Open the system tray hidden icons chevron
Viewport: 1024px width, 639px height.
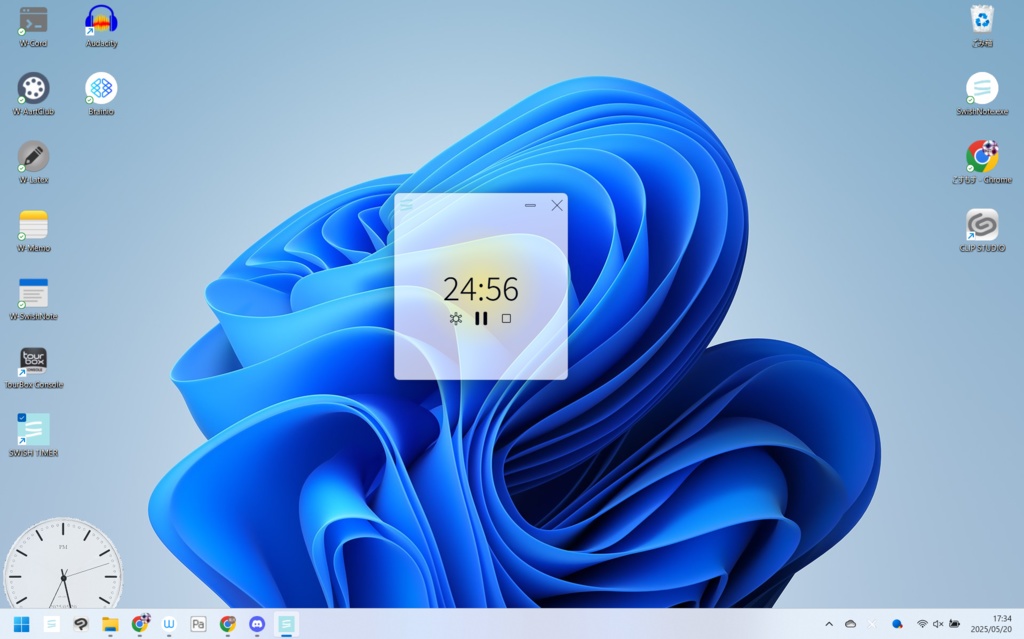828,625
